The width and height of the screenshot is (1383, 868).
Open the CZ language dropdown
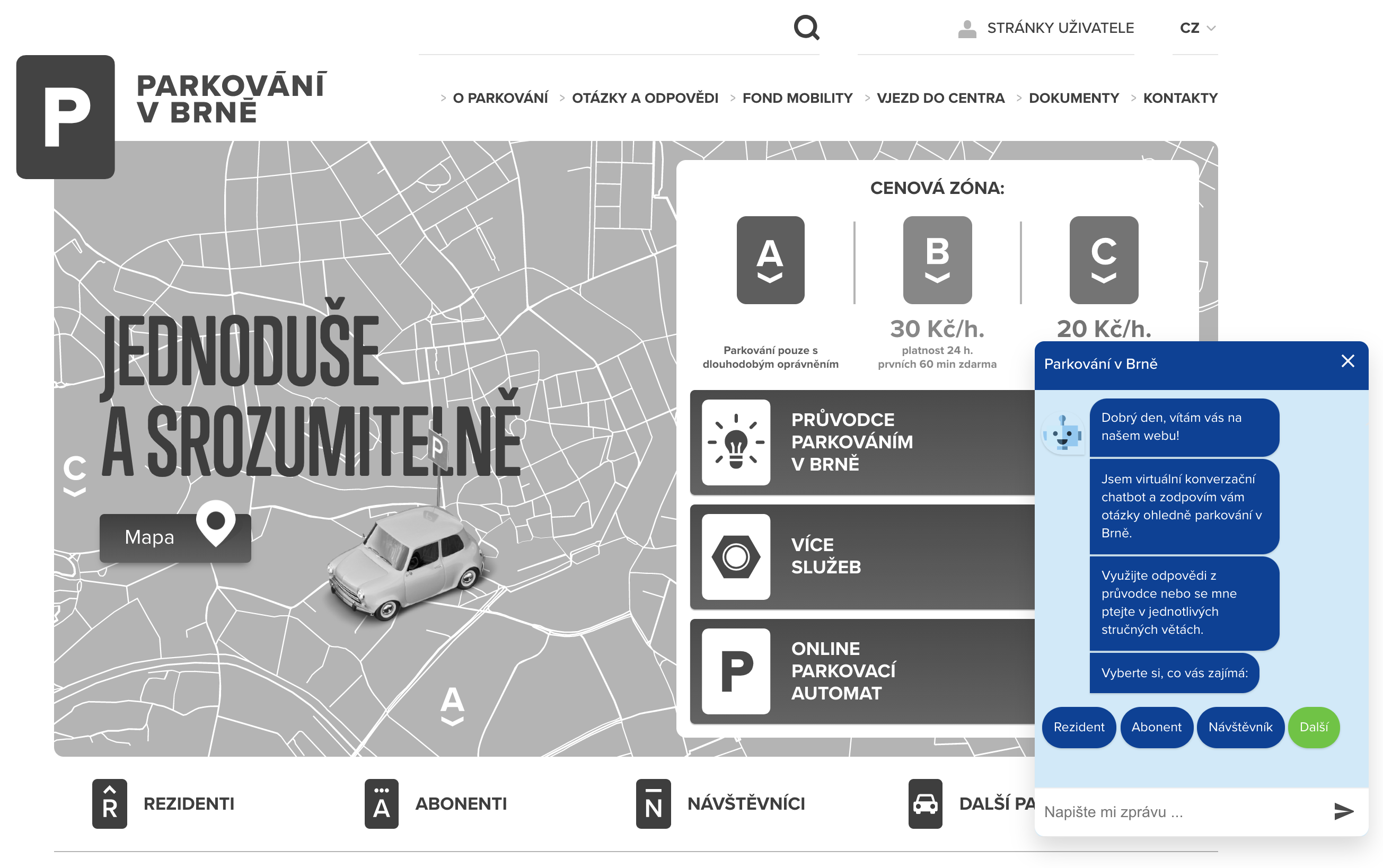(1197, 28)
